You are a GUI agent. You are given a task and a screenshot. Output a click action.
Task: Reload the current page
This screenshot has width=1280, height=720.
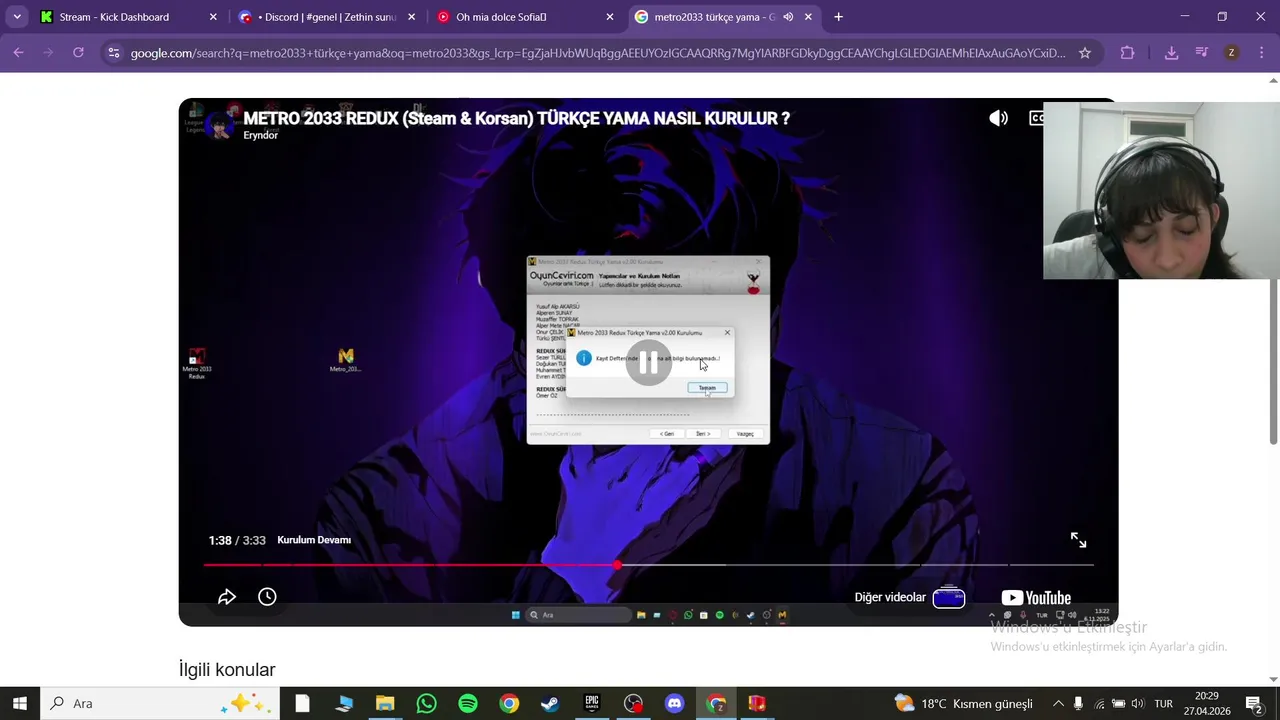(x=78, y=53)
